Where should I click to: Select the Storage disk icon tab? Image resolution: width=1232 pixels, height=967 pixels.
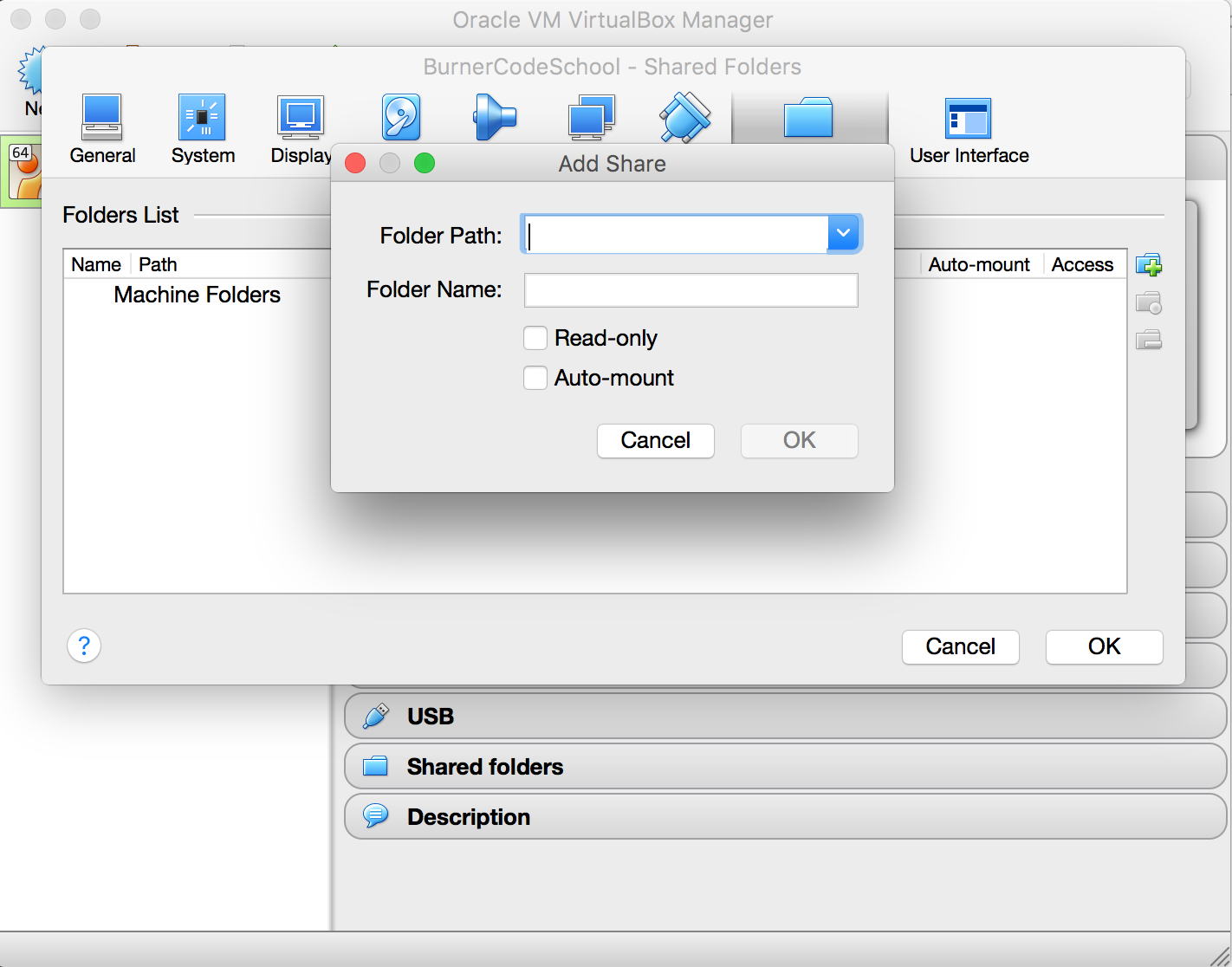(401, 118)
